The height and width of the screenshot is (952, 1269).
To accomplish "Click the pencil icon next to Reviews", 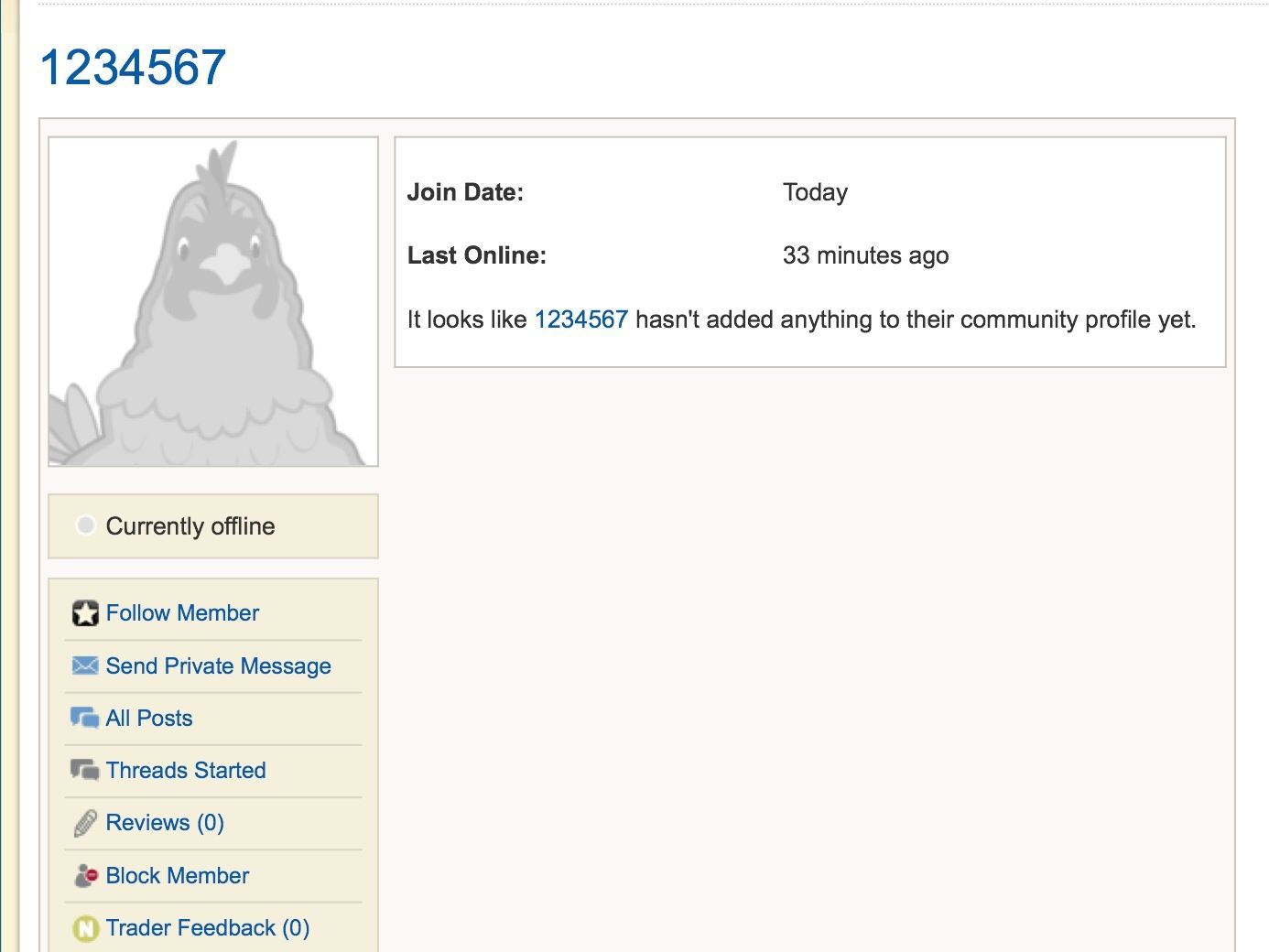I will coord(85,823).
